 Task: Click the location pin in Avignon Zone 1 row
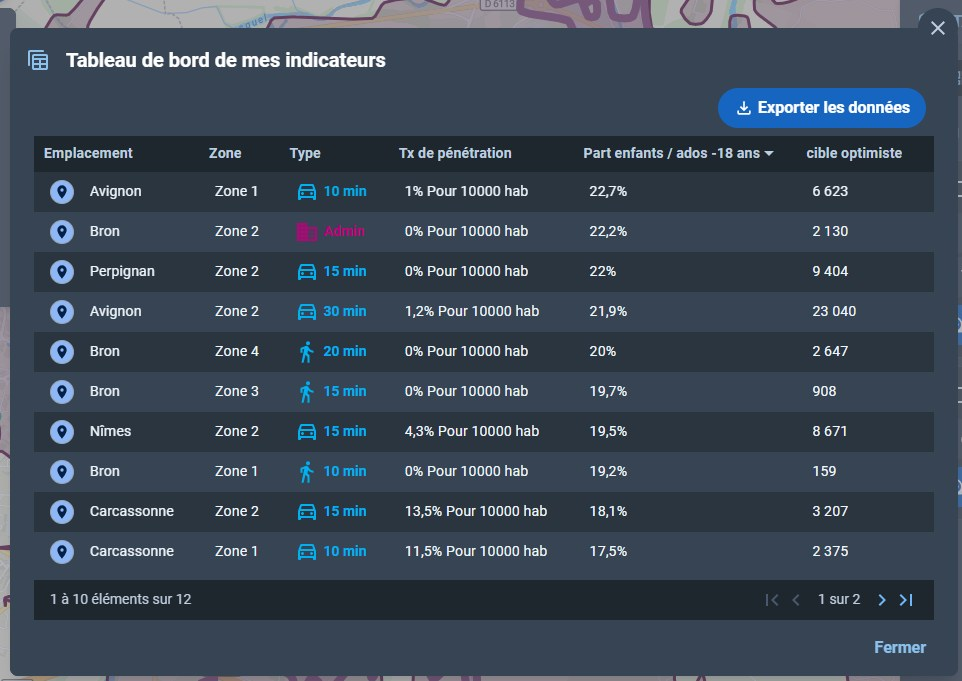pyautogui.click(x=61, y=192)
